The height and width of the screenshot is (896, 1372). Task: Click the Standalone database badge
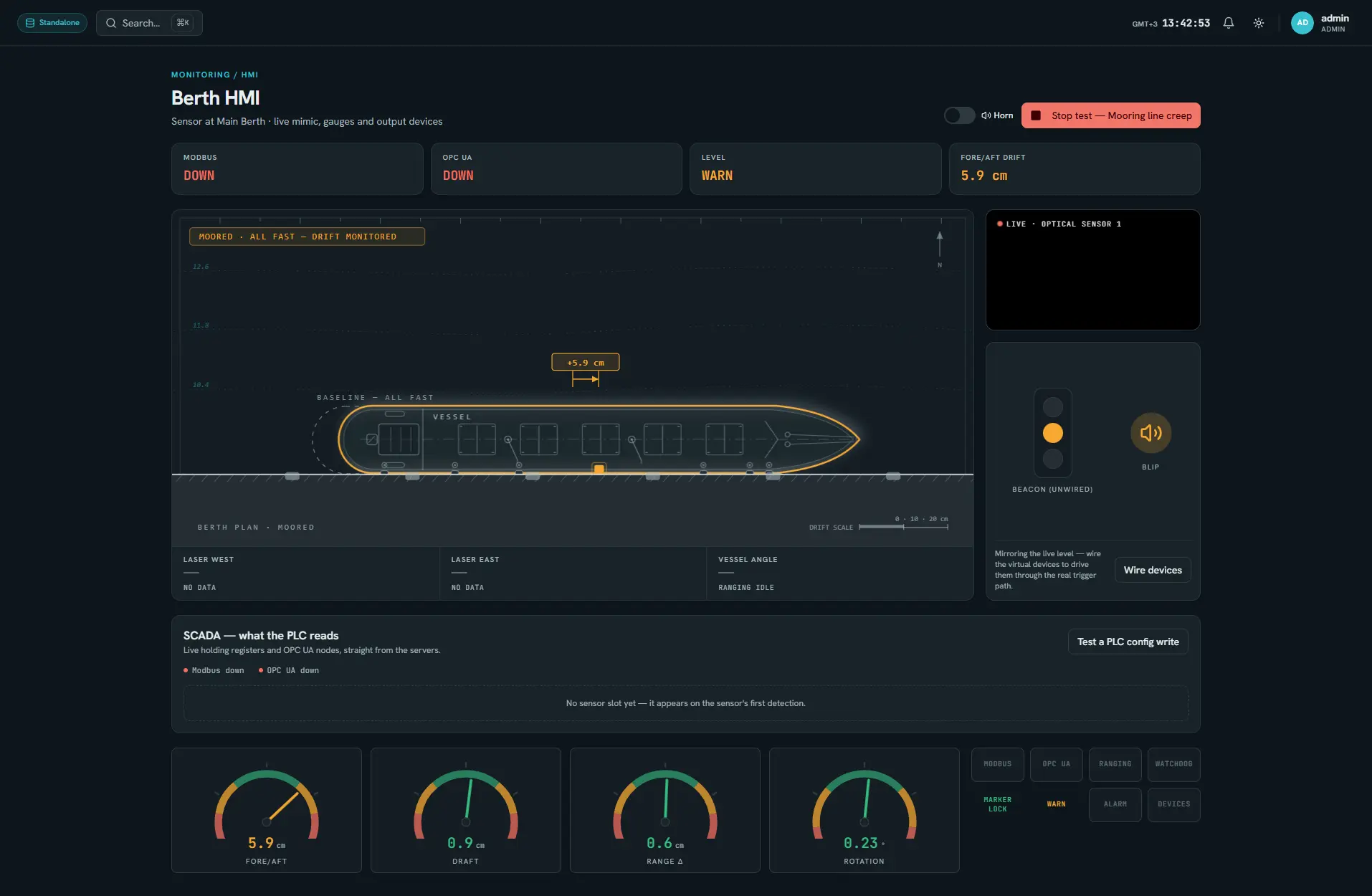click(52, 23)
